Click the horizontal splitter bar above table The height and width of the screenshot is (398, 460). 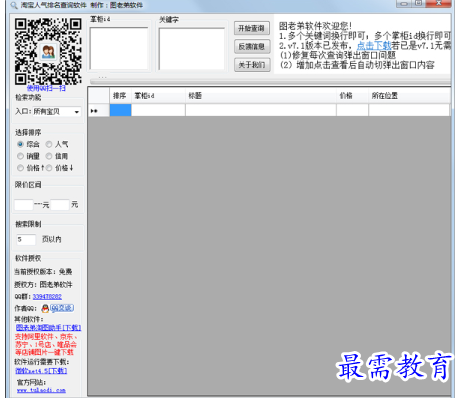270,82
